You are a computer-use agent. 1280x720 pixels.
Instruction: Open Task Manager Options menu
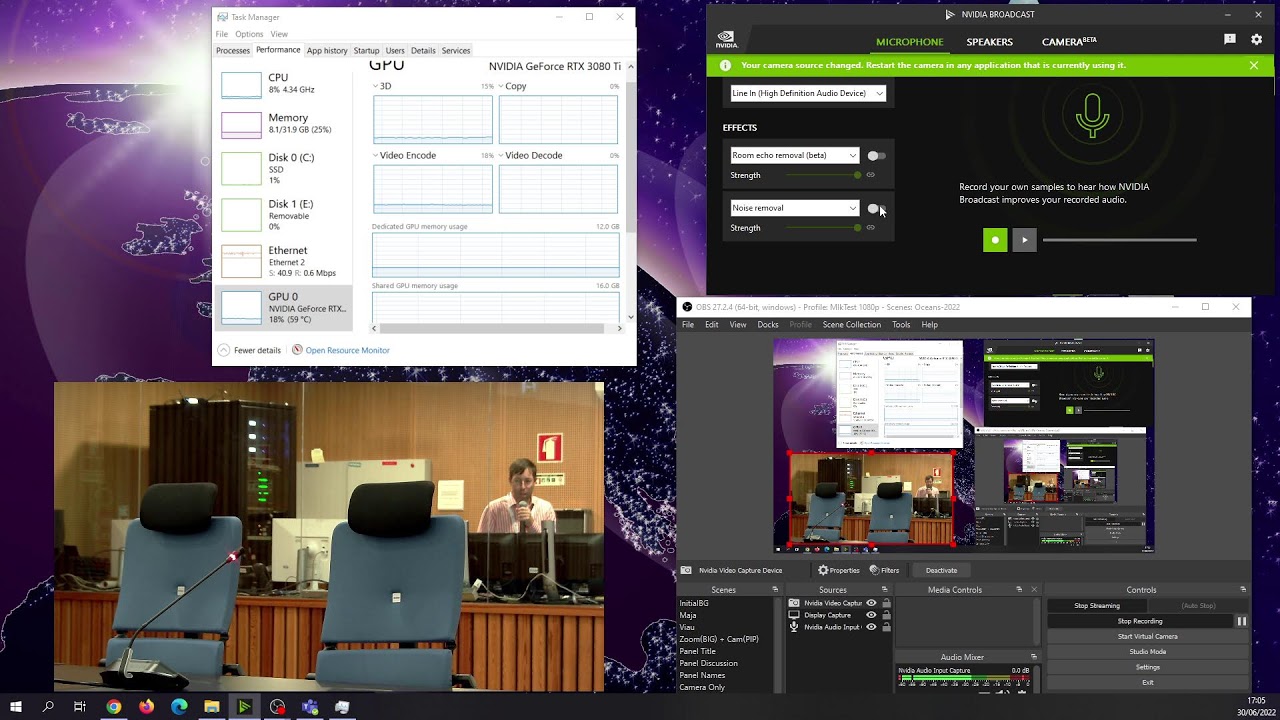249,34
